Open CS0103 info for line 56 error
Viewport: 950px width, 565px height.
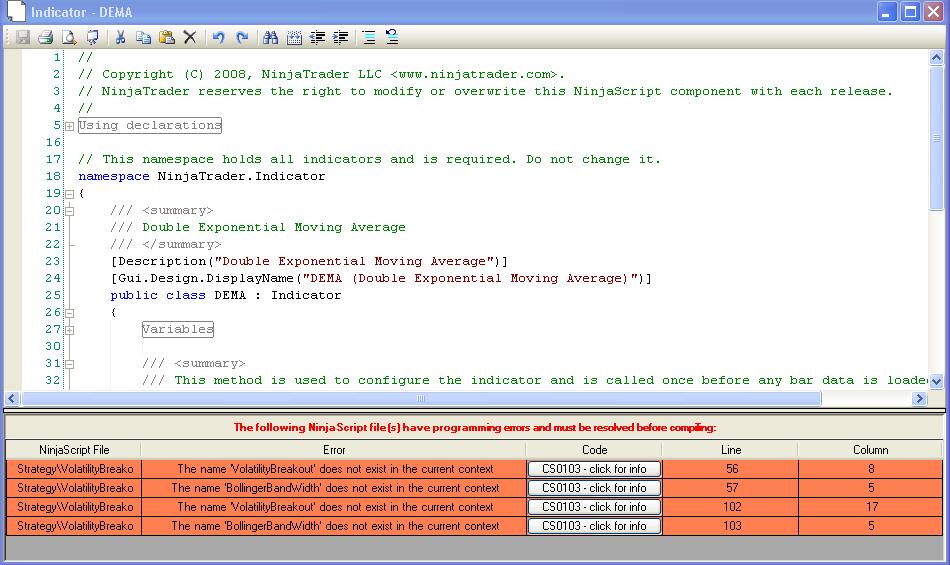594,469
